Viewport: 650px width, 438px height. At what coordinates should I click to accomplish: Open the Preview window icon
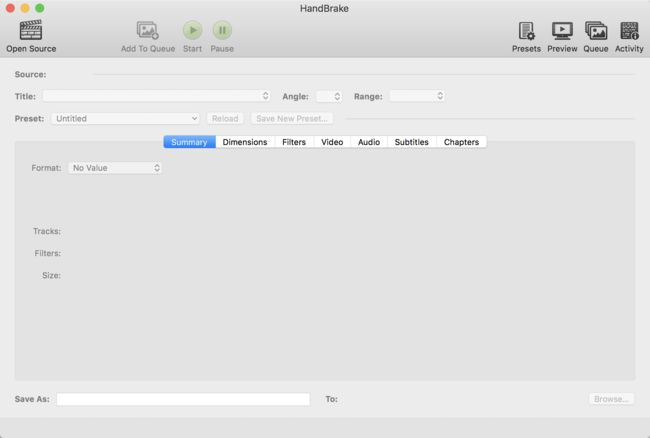pyautogui.click(x=562, y=31)
